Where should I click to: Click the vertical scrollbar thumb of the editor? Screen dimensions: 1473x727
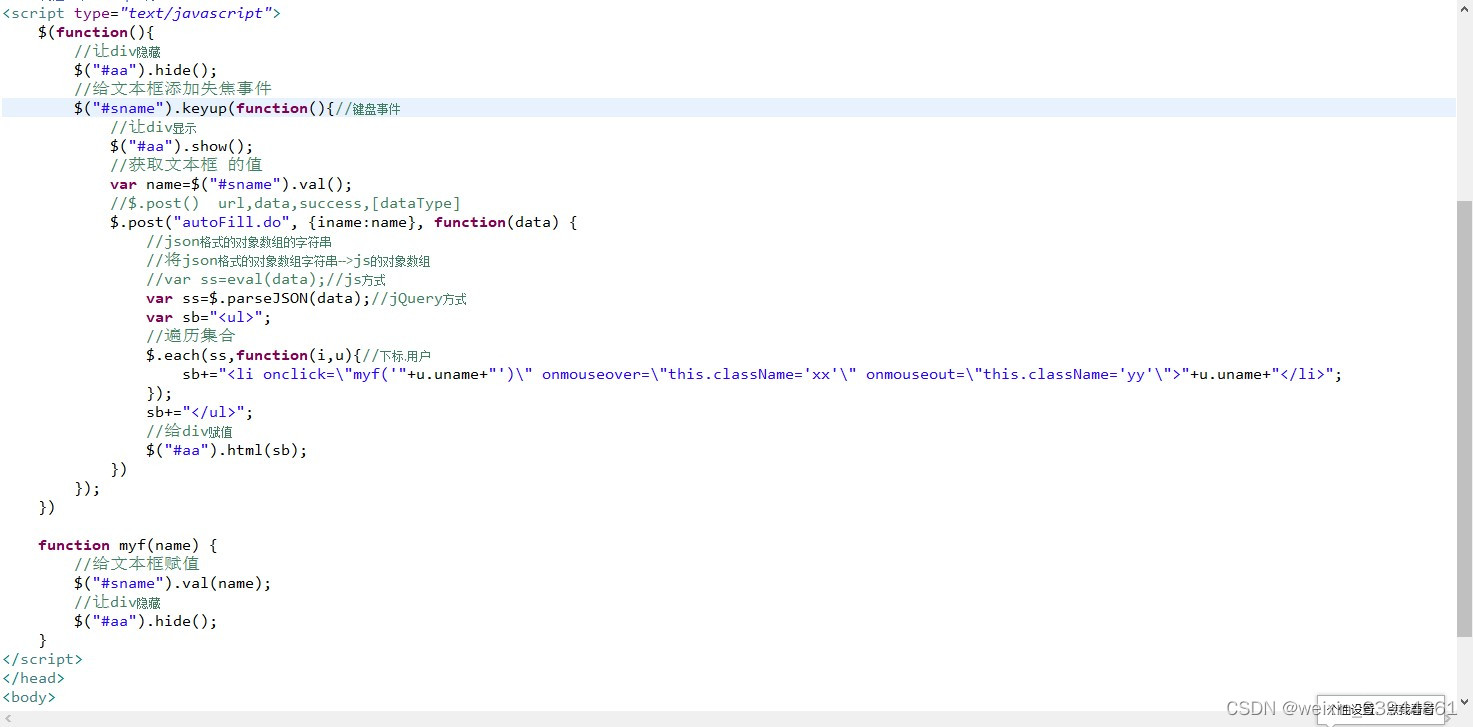[x=1464, y=418]
